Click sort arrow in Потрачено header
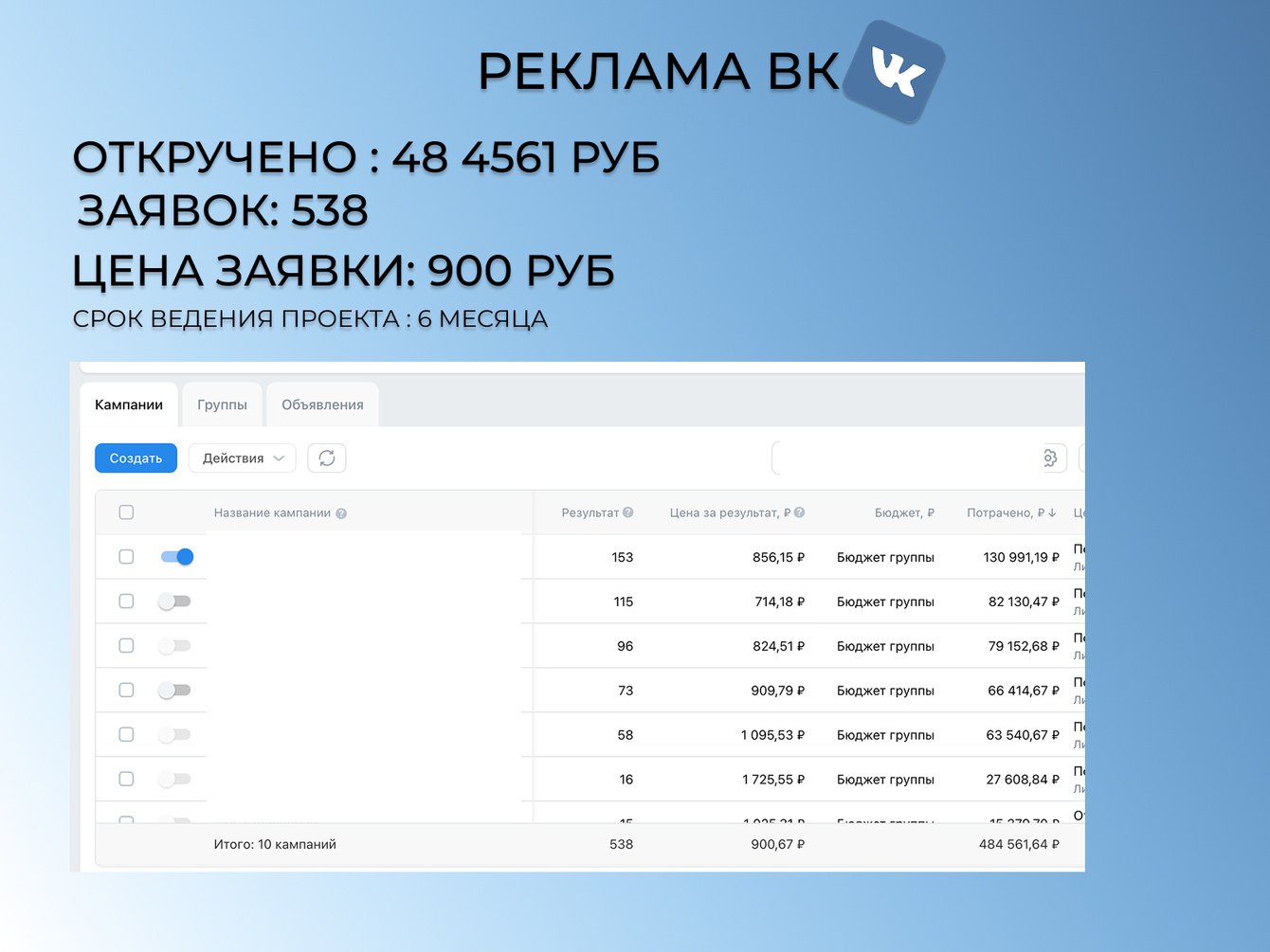 coord(1052,512)
